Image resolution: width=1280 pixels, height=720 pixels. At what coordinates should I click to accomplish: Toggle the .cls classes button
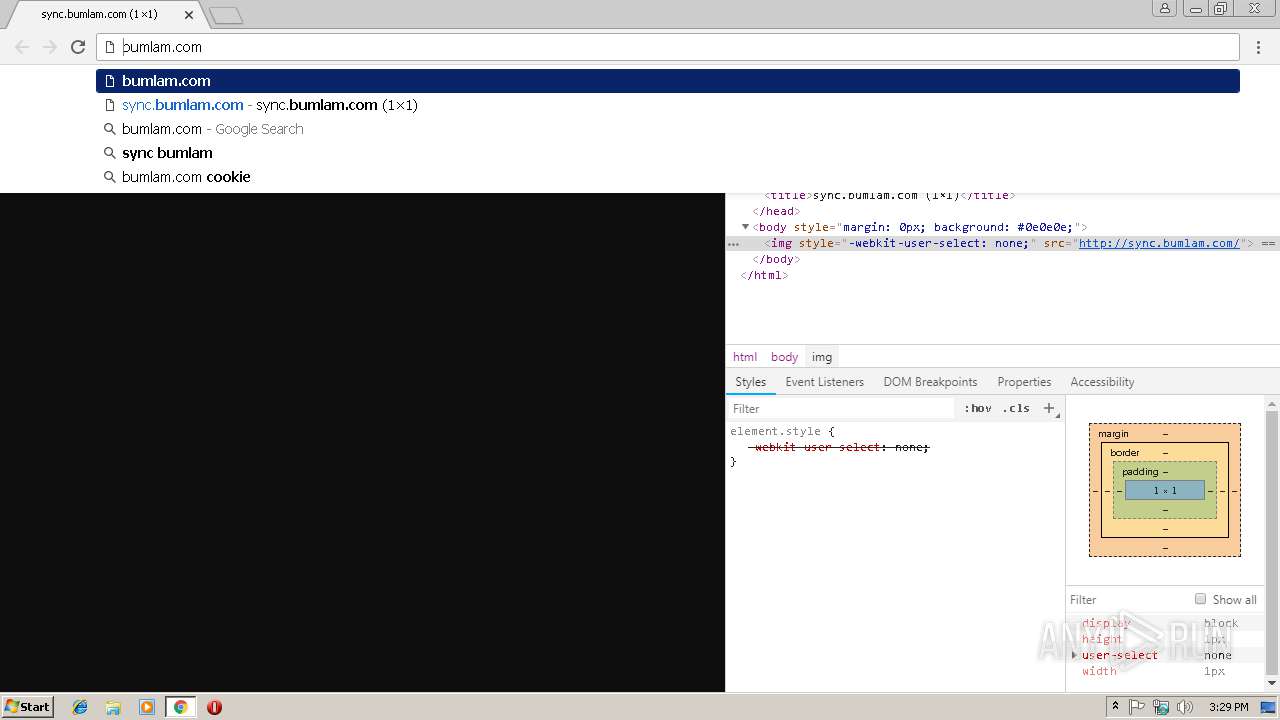[x=1016, y=408]
